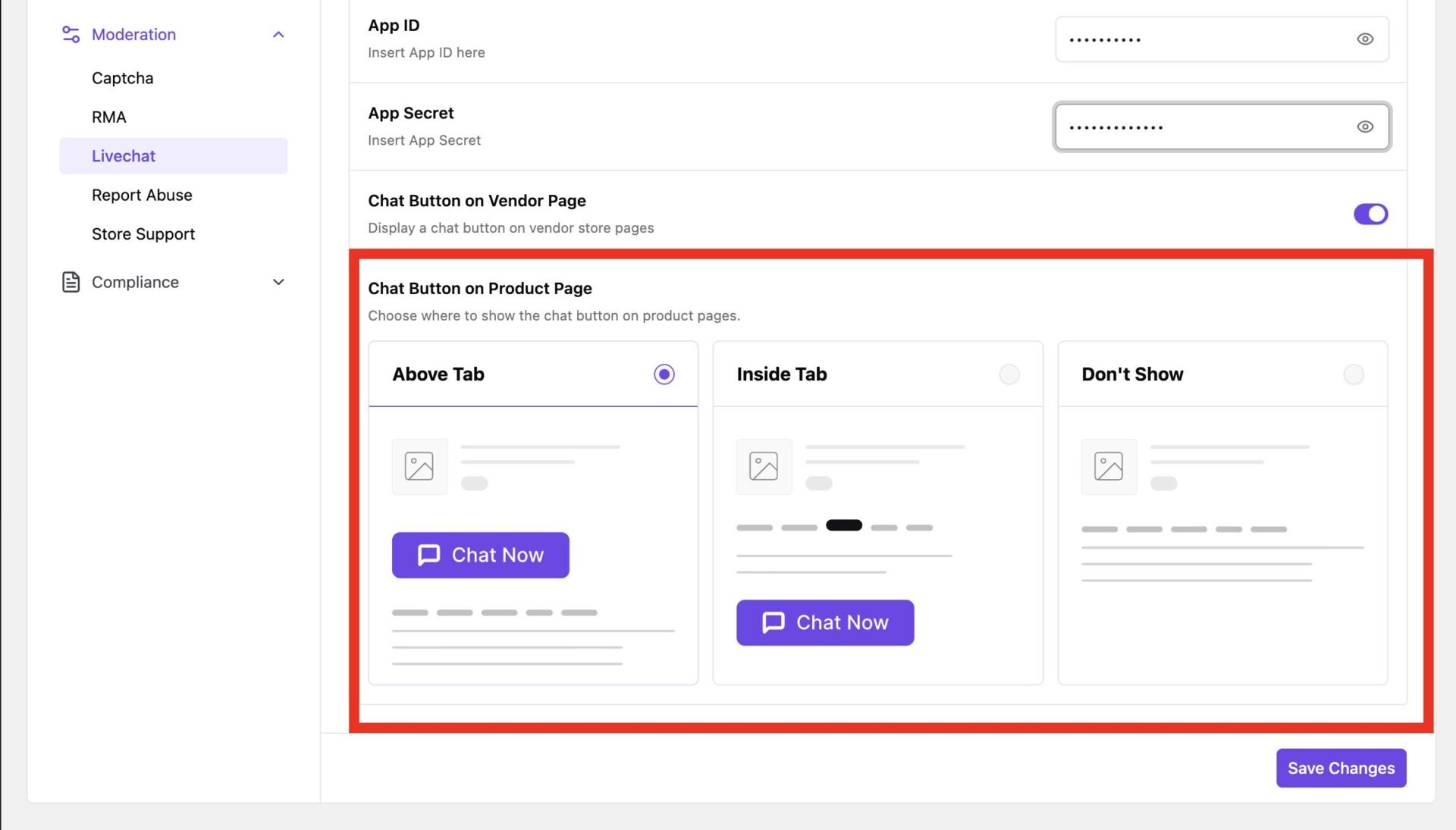
Task: Click the App Secret label
Action: tap(411, 113)
